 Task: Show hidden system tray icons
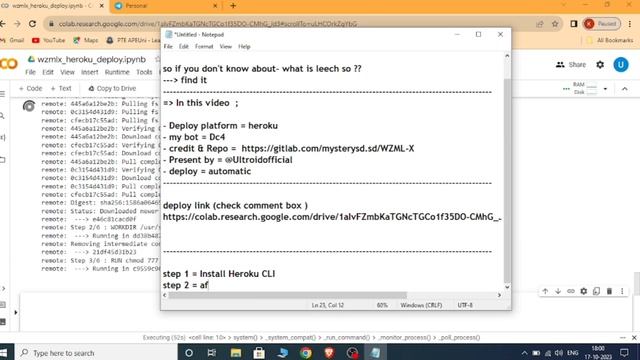(524, 353)
